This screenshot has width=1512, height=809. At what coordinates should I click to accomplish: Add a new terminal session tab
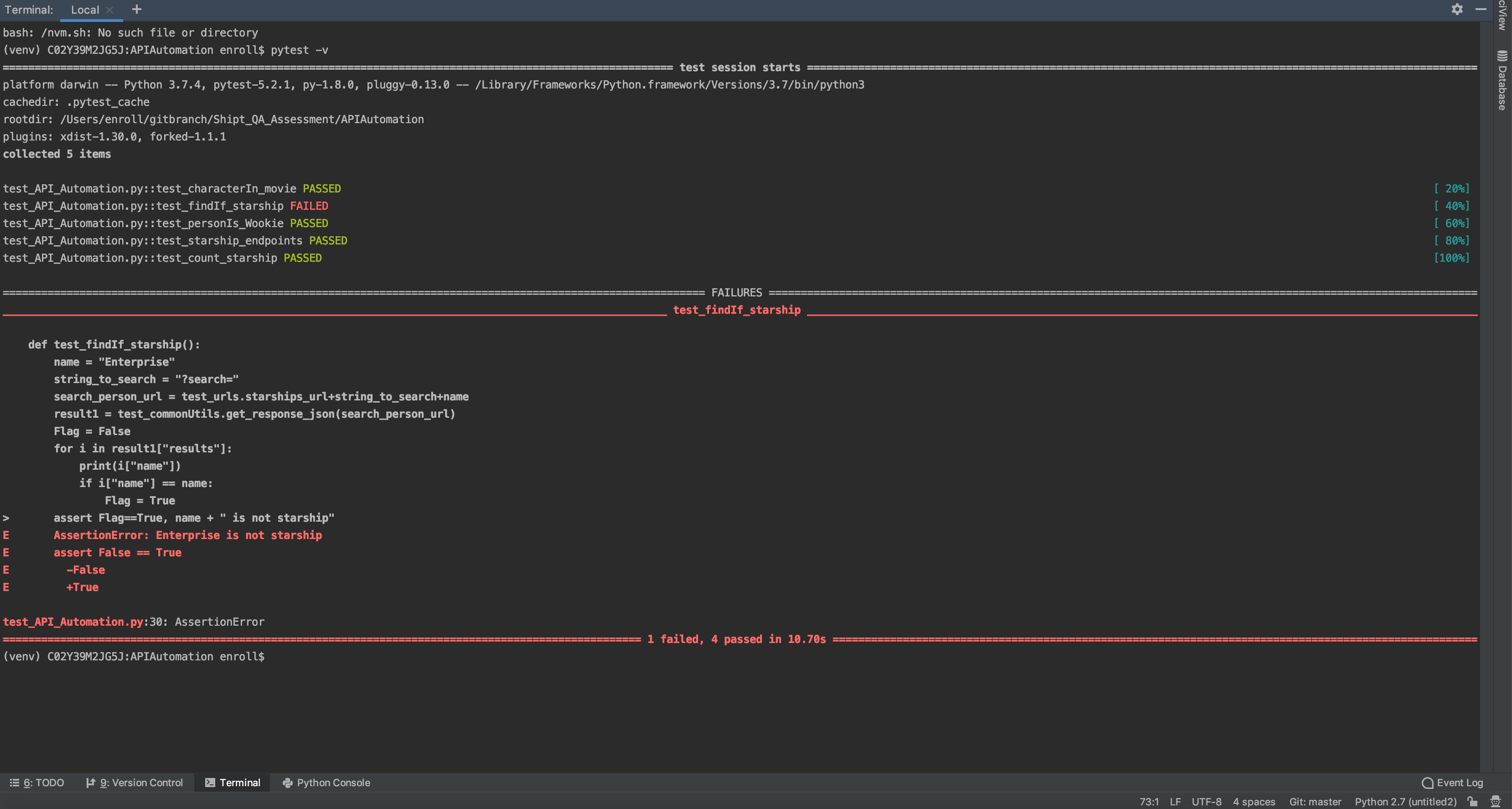pos(137,10)
